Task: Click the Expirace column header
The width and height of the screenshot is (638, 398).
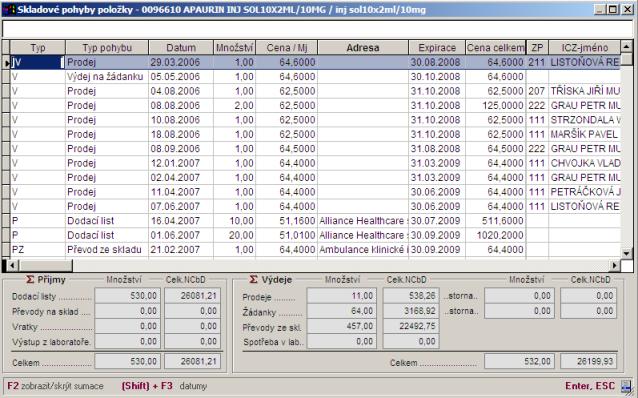Action: (x=437, y=48)
